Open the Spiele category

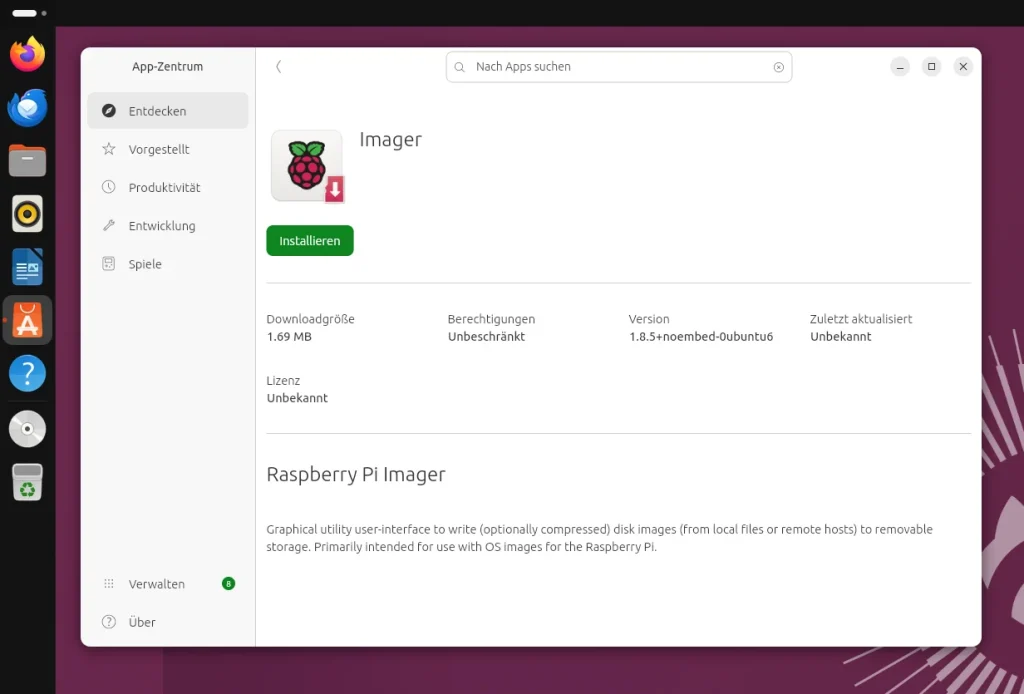tap(168, 264)
